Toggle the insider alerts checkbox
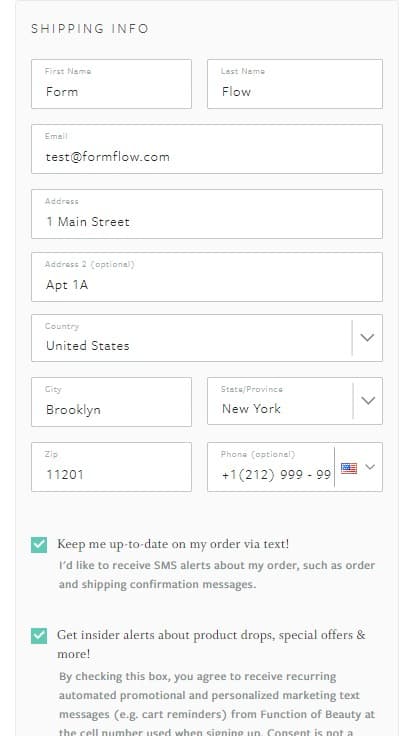The height and width of the screenshot is (736, 414). [x=39, y=636]
